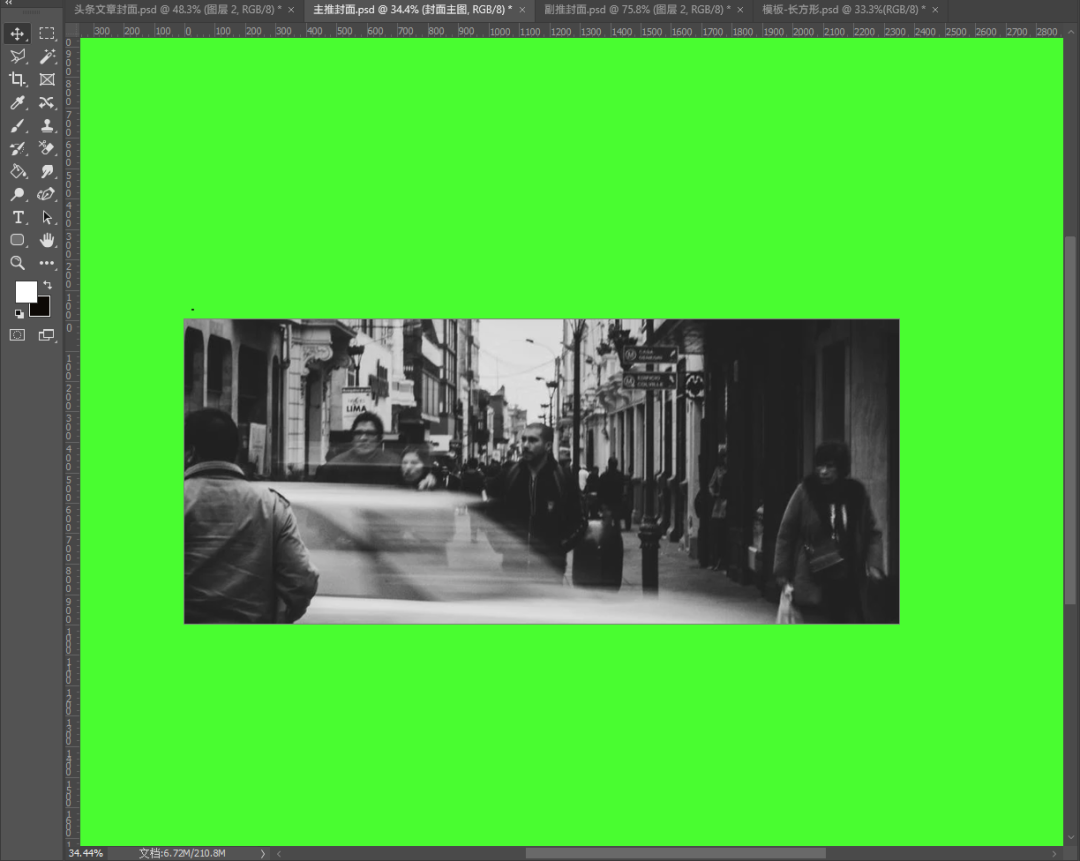Select the Polygonal Lasso tool
The height and width of the screenshot is (861, 1080).
point(17,56)
